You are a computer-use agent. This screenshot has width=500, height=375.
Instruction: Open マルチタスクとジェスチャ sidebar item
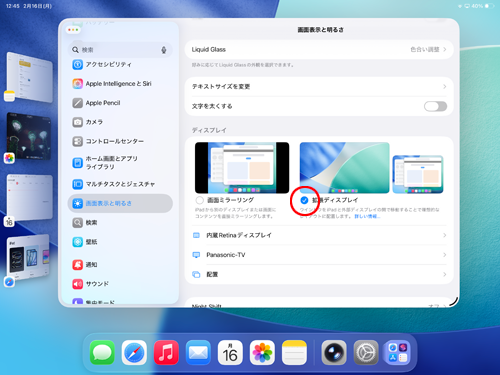point(120,184)
